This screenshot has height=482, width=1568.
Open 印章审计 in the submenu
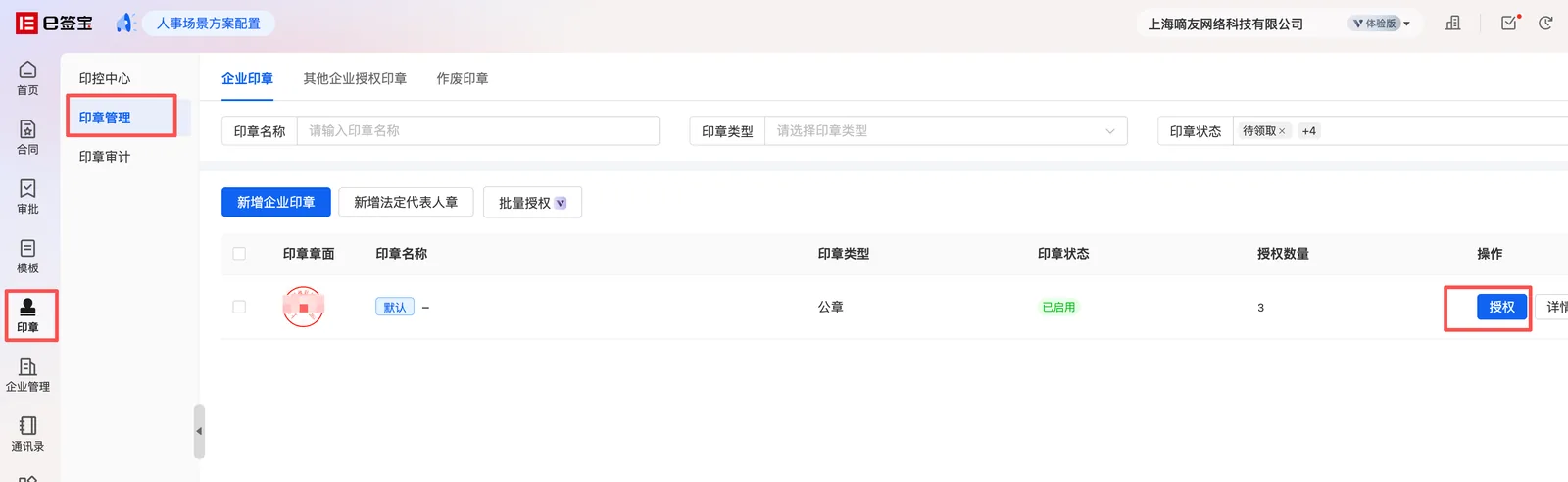105,157
